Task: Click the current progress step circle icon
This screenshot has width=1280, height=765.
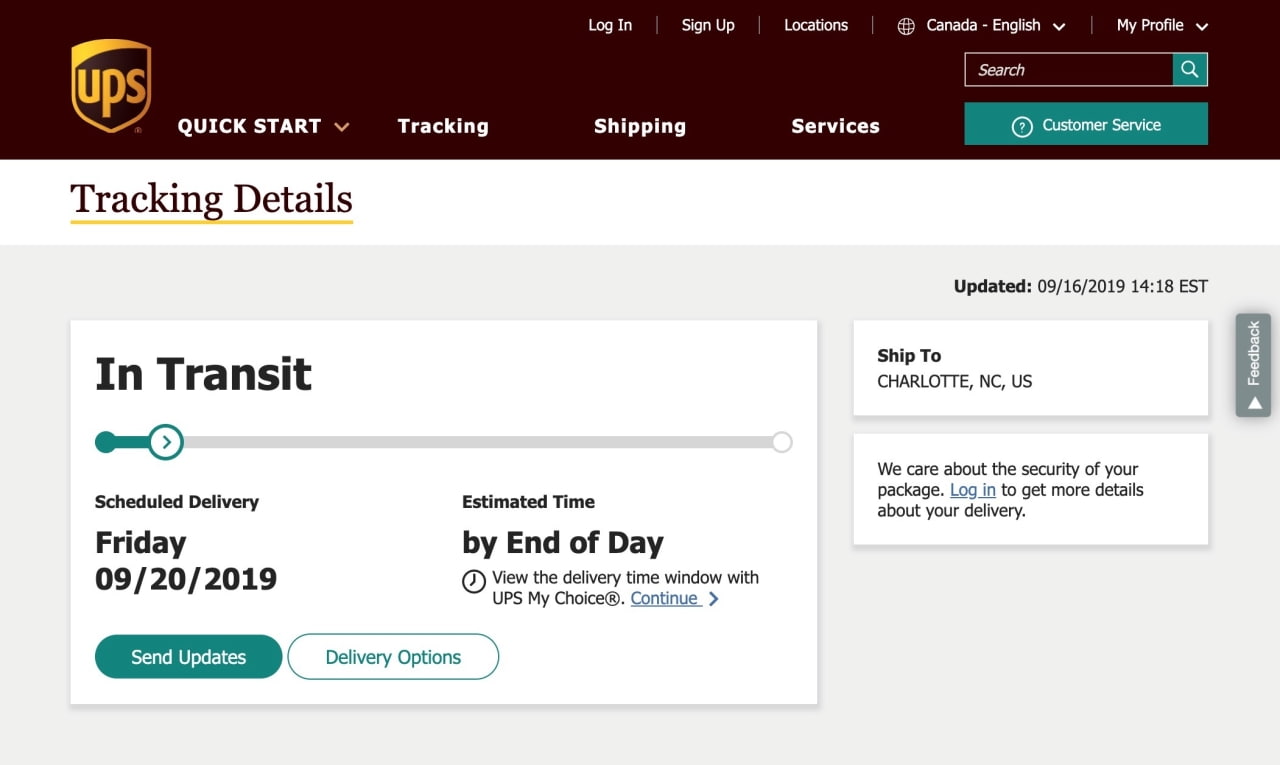Action: tap(166, 441)
